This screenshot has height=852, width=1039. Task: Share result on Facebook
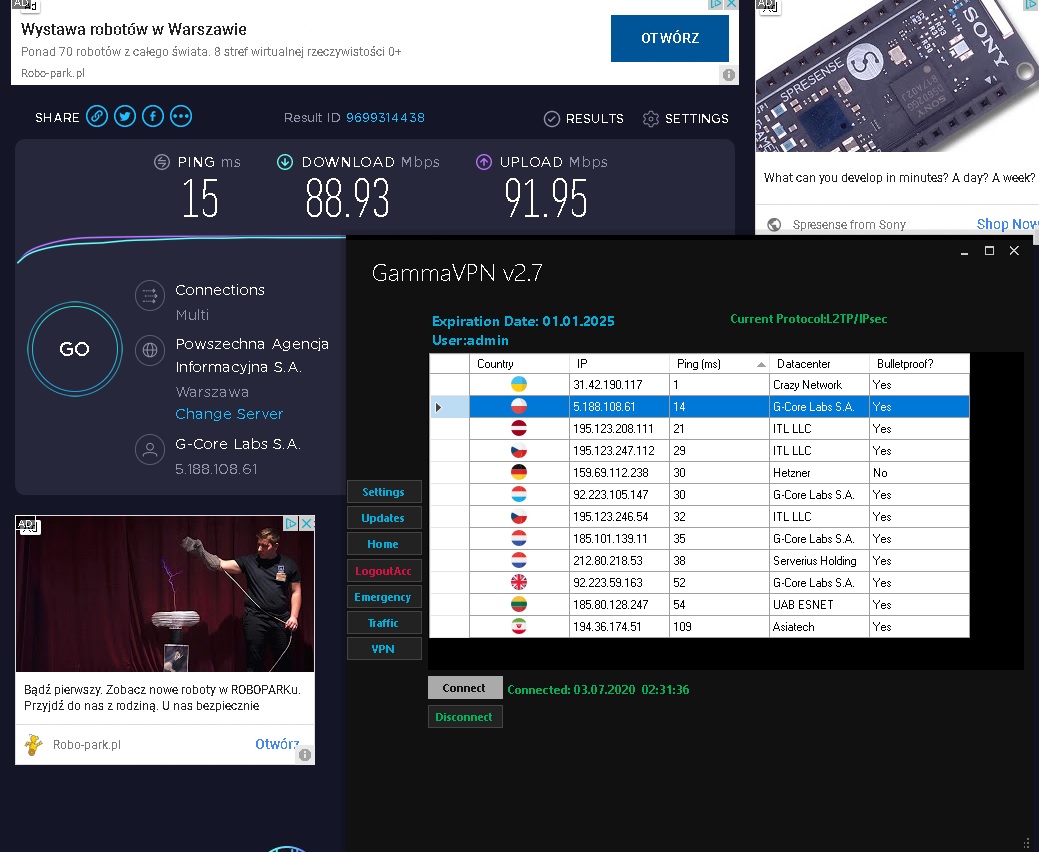pos(152,117)
